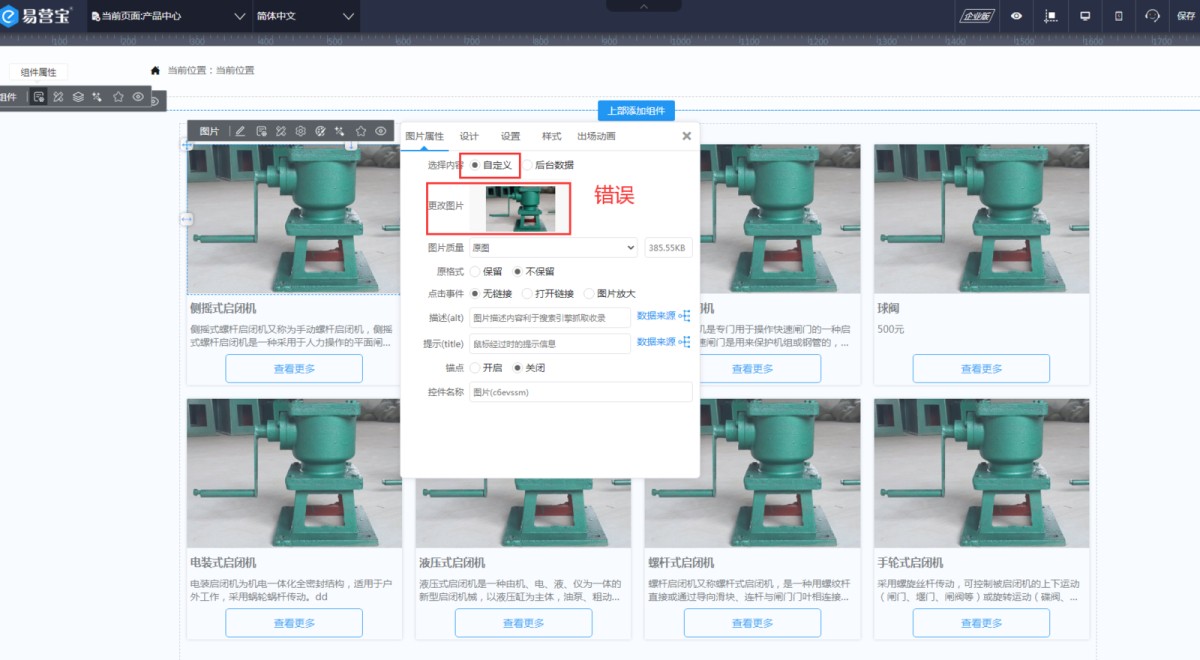The width and height of the screenshot is (1200, 660).
Task: Select the 后台数据 radio option
Action: (528, 165)
